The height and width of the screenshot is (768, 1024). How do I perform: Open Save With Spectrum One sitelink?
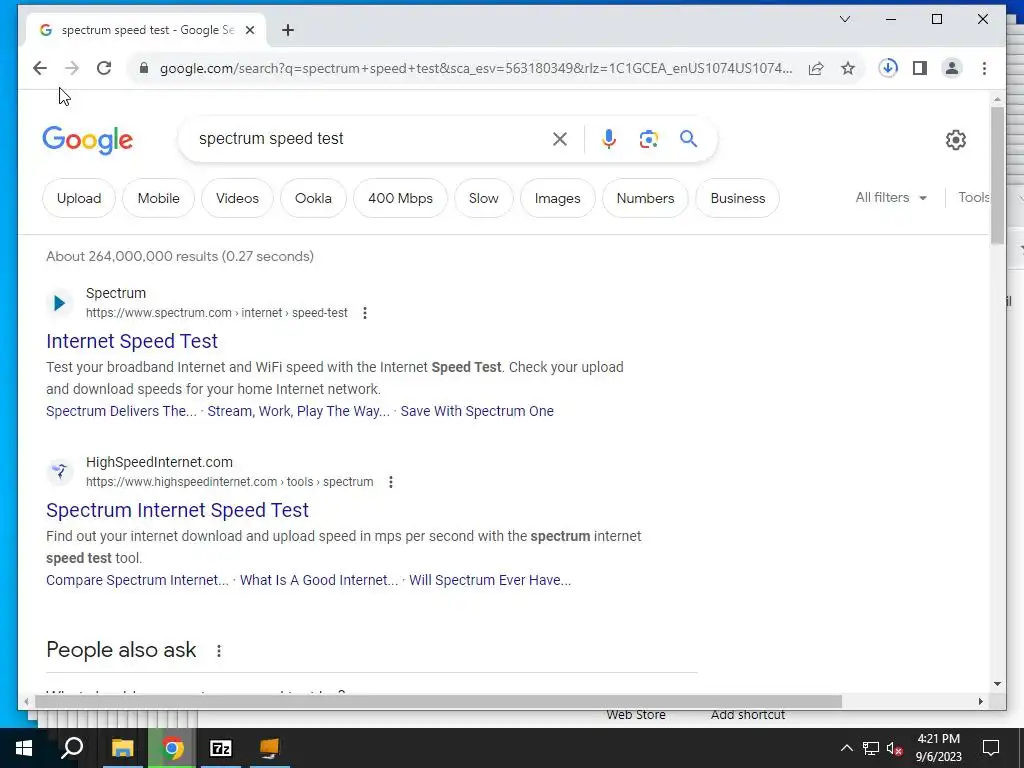[477, 411]
